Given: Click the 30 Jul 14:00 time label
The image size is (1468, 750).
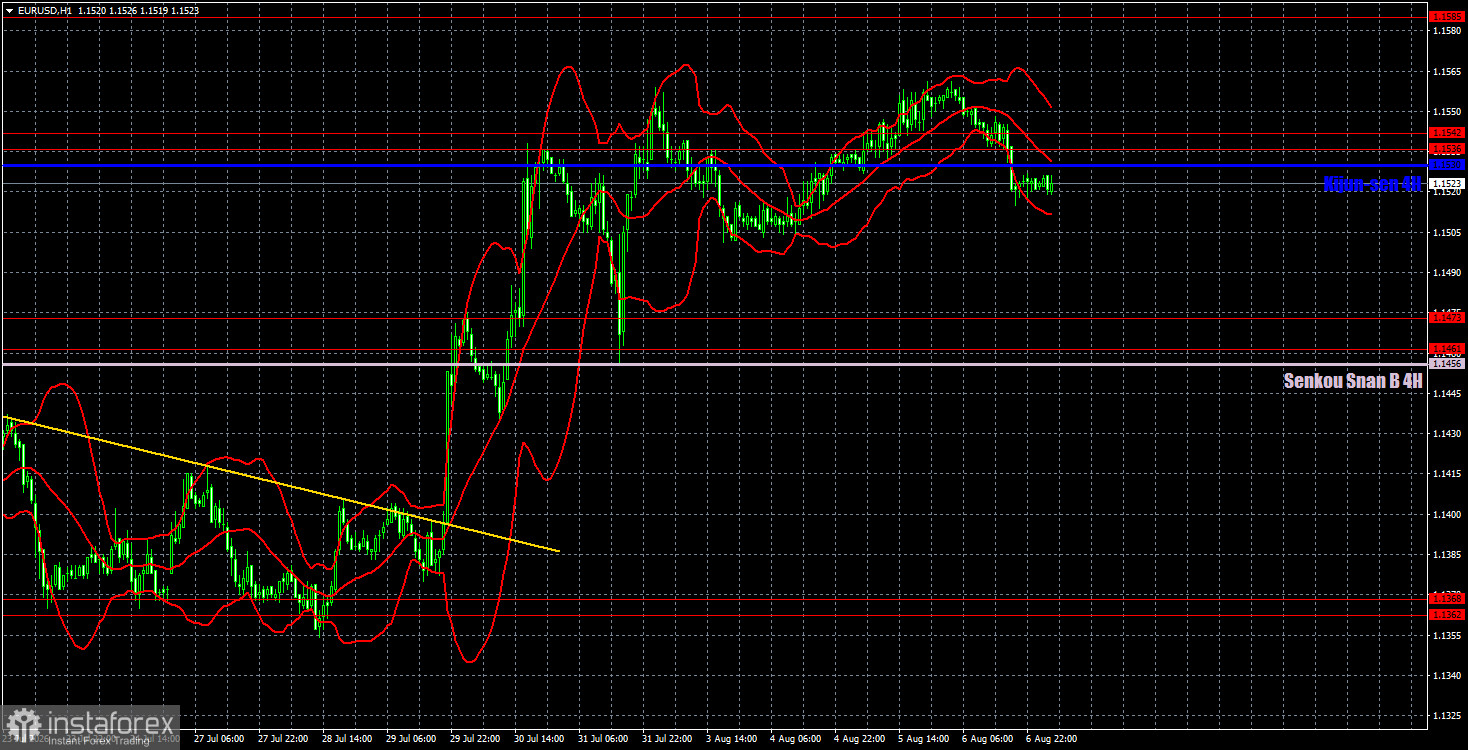Looking at the screenshot, I should pyautogui.click(x=538, y=739).
